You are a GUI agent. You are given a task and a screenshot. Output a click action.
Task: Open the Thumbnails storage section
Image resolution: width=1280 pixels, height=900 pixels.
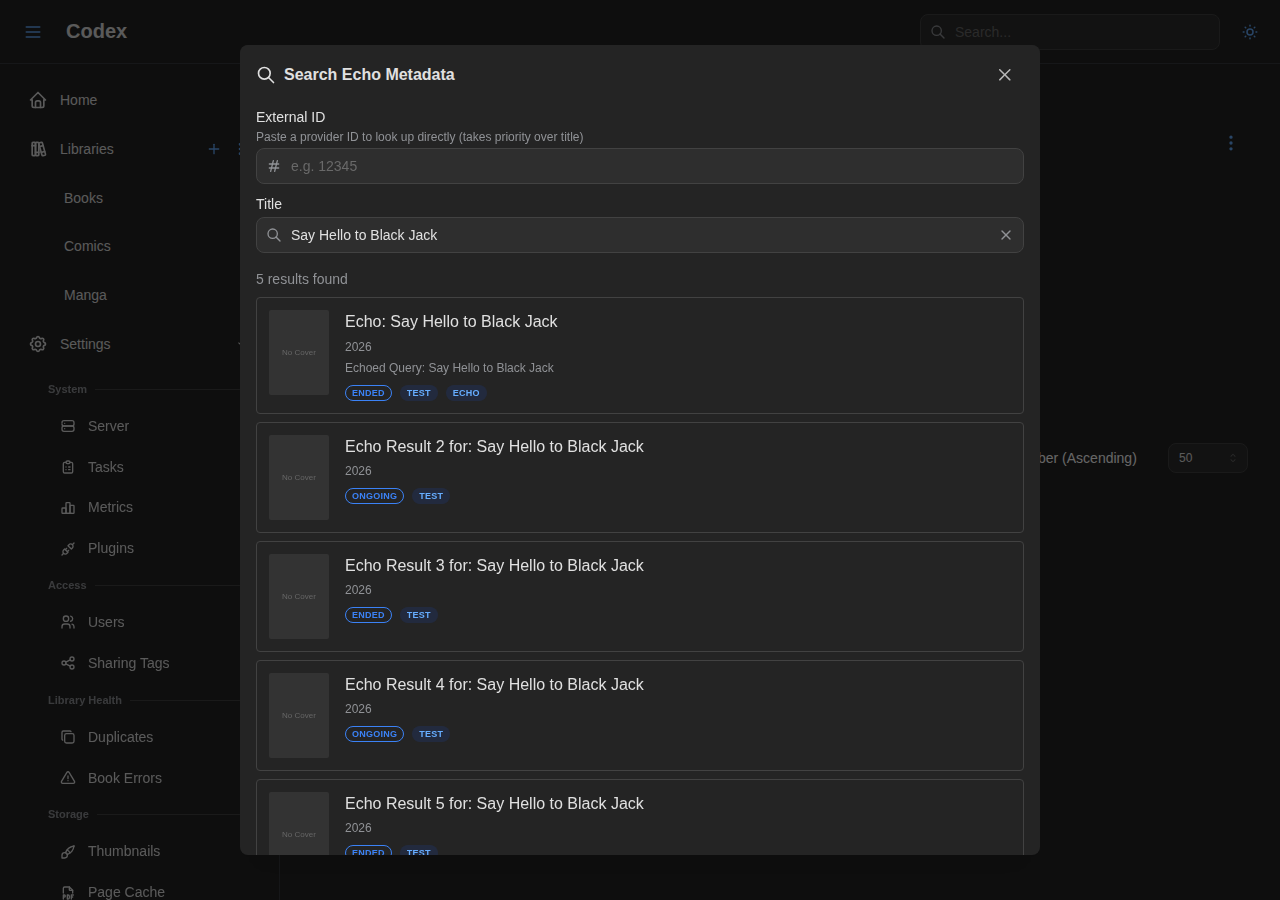[124, 850]
